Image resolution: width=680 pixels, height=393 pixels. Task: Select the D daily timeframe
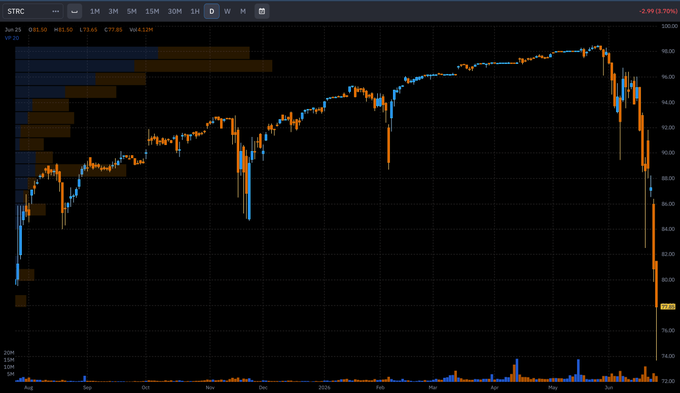(212, 11)
